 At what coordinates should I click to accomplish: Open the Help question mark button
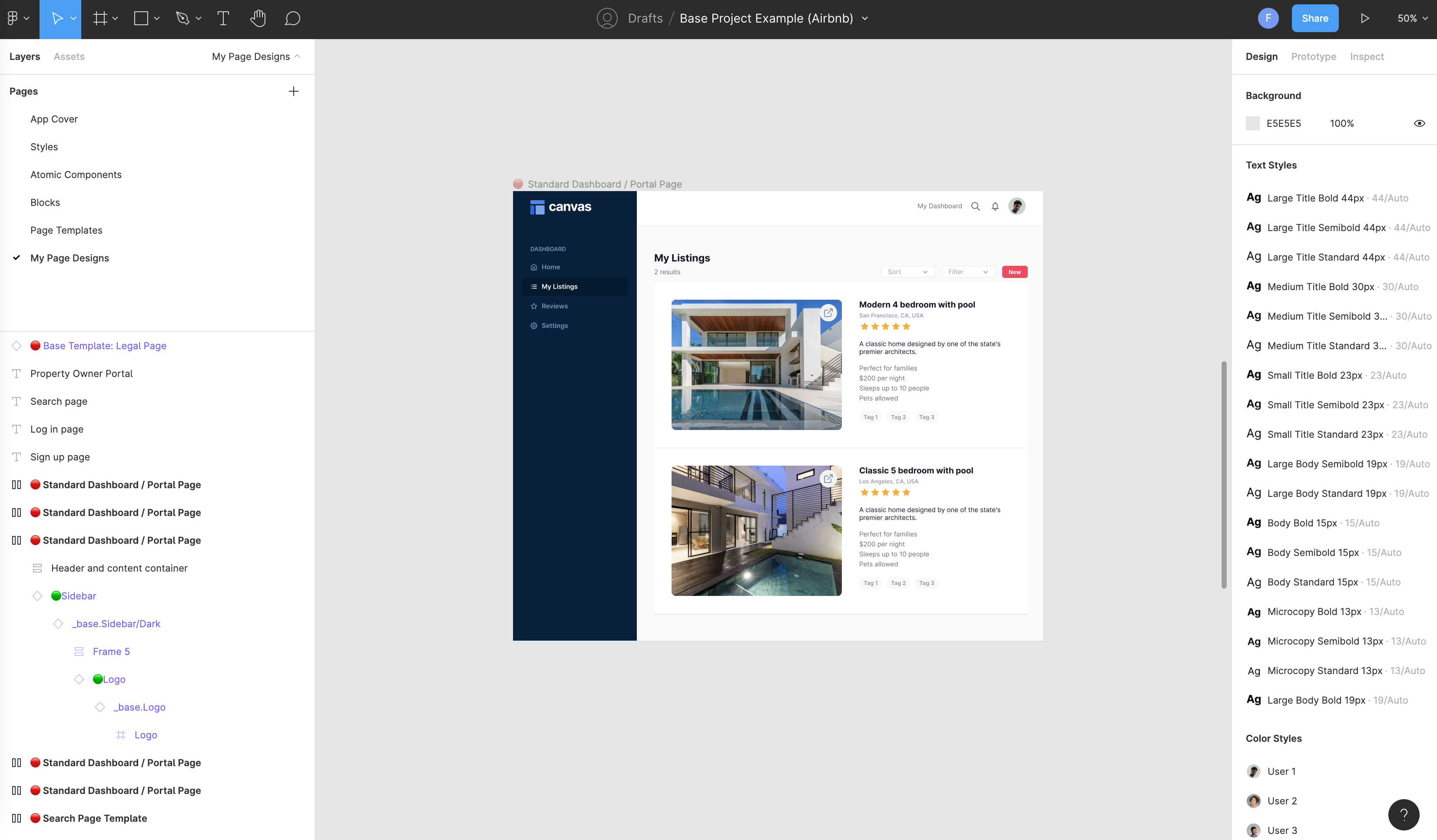point(1404,814)
